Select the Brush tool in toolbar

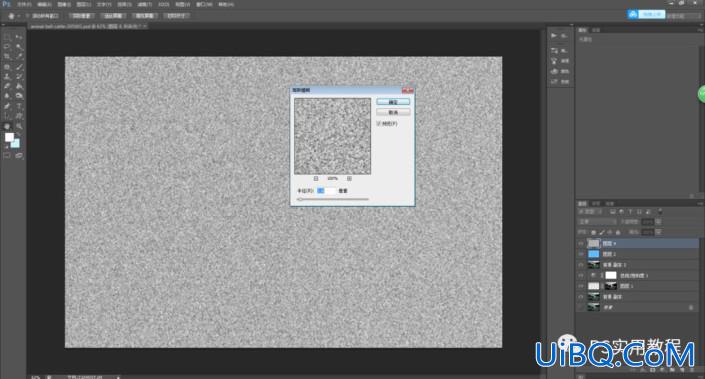click(19, 67)
